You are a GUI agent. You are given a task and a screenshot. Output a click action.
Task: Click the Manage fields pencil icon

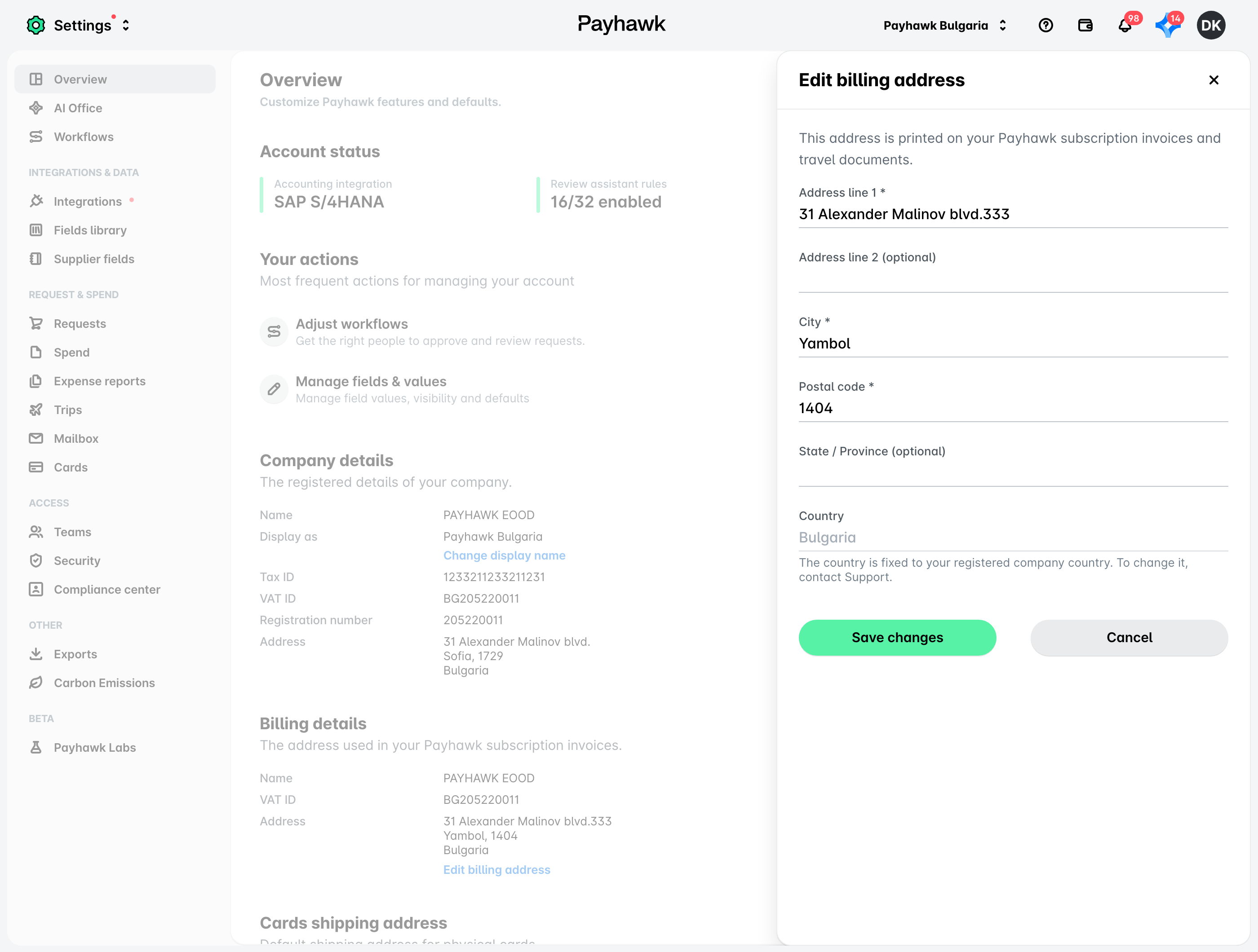point(274,389)
